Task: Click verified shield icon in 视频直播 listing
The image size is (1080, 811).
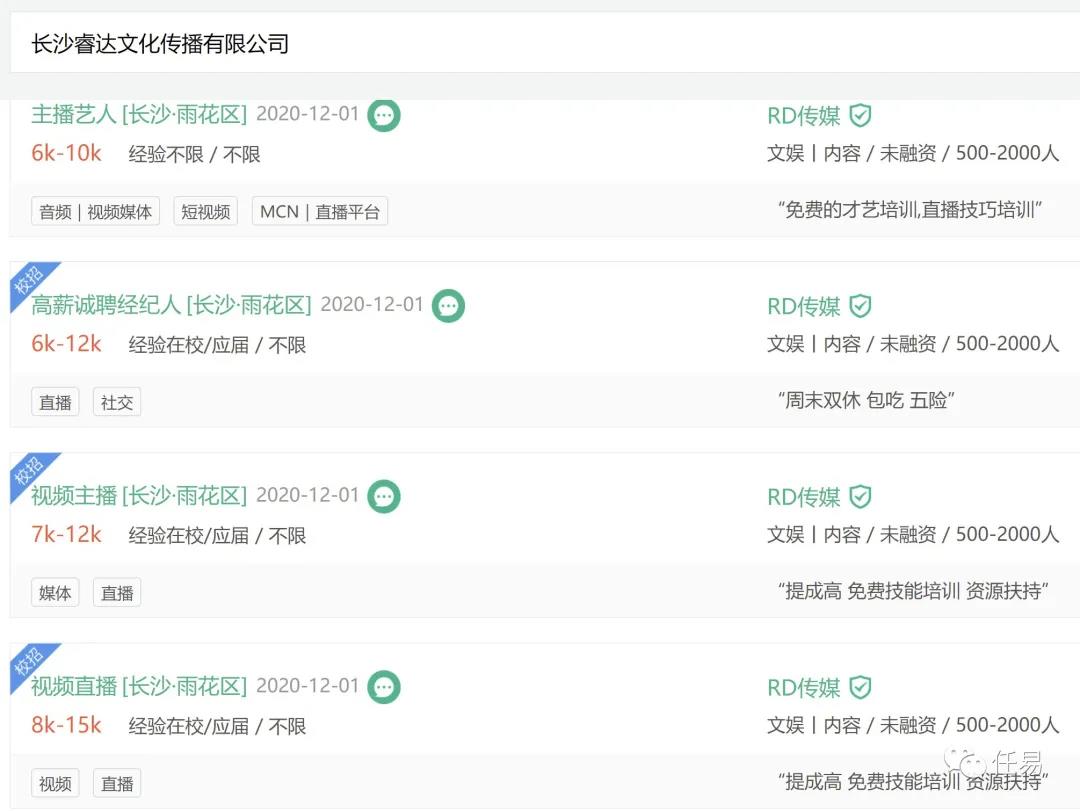Action: [x=860, y=688]
